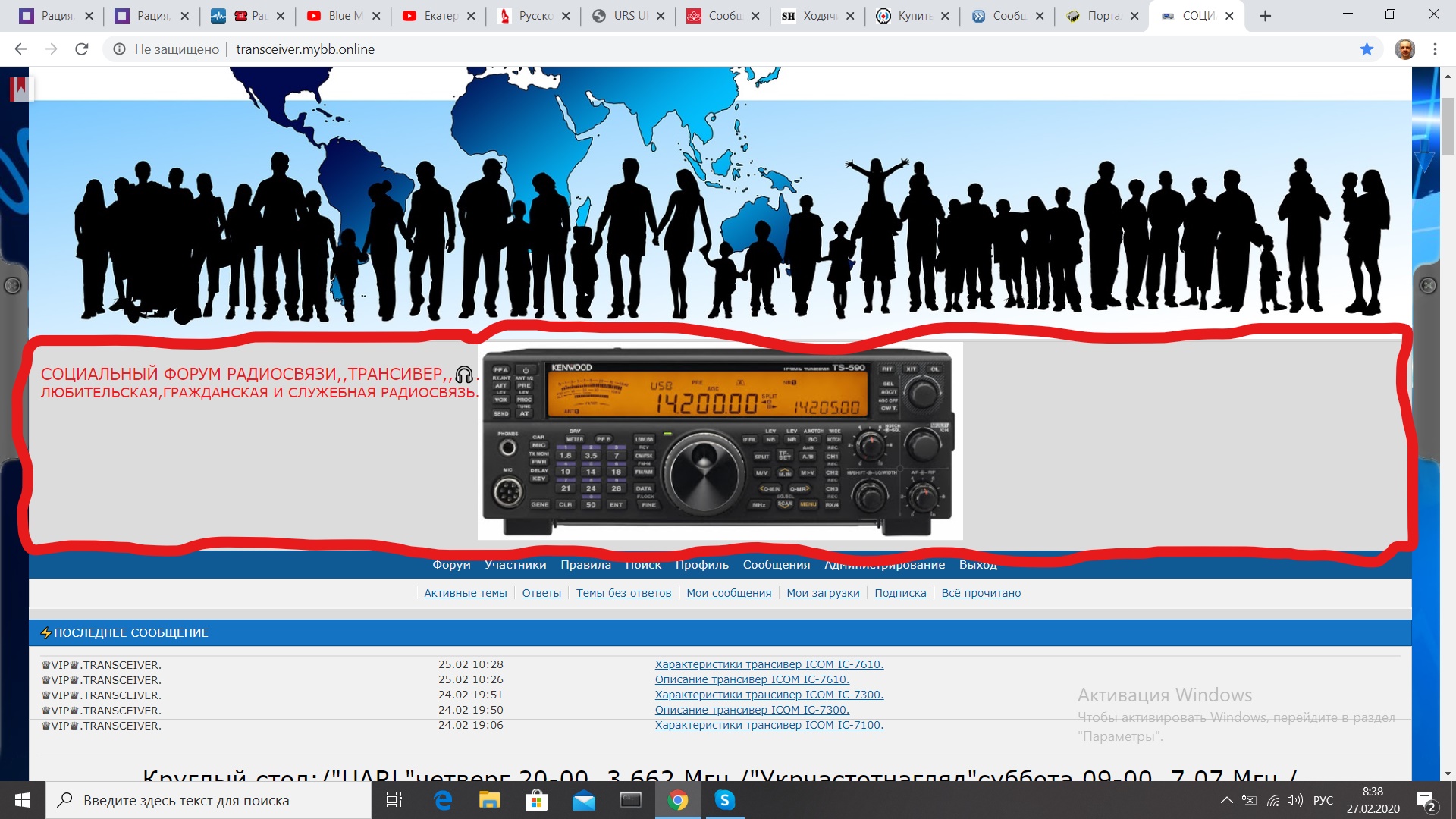
Task: Switch to the Порта tab
Action: click(1103, 16)
